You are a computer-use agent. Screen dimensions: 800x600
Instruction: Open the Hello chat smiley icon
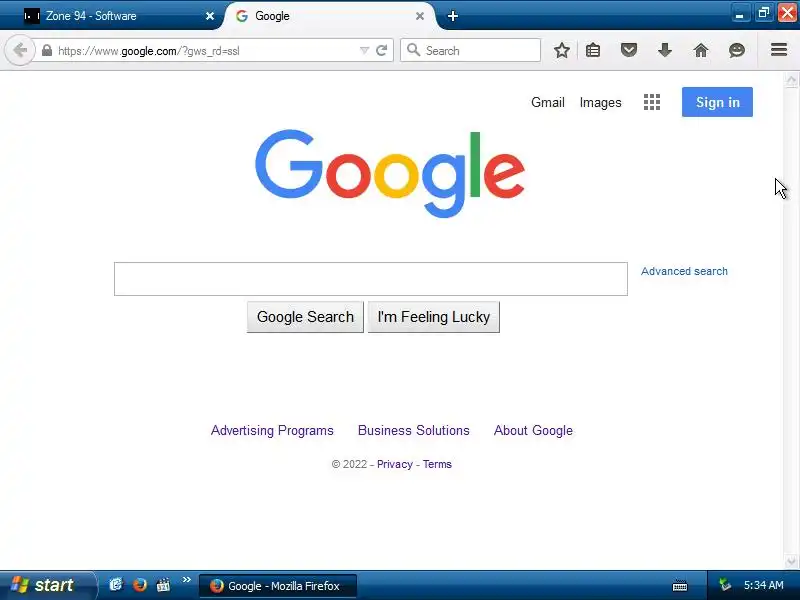tap(737, 50)
